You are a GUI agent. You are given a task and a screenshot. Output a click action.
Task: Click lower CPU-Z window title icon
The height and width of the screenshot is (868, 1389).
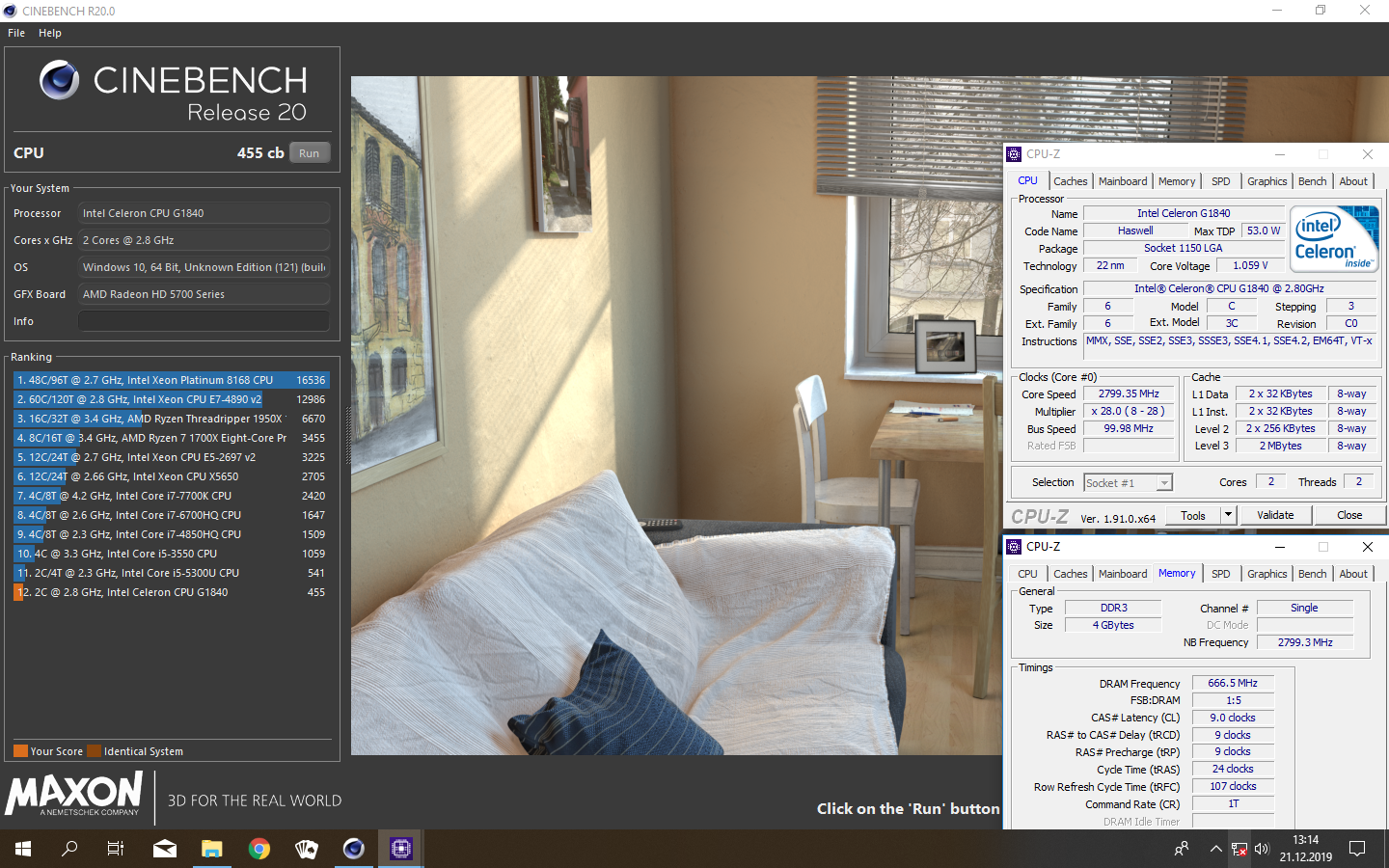tap(1014, 547)
